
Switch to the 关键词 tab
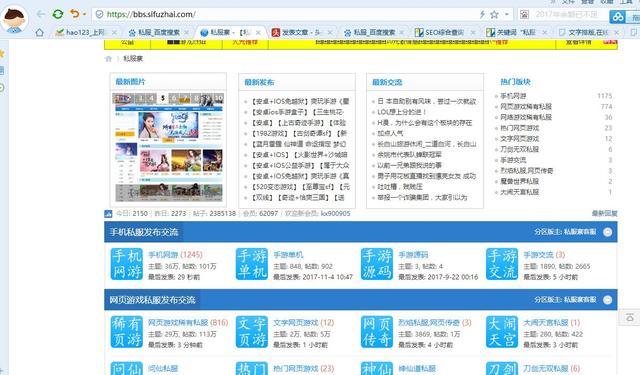click(x=516, y=32)
